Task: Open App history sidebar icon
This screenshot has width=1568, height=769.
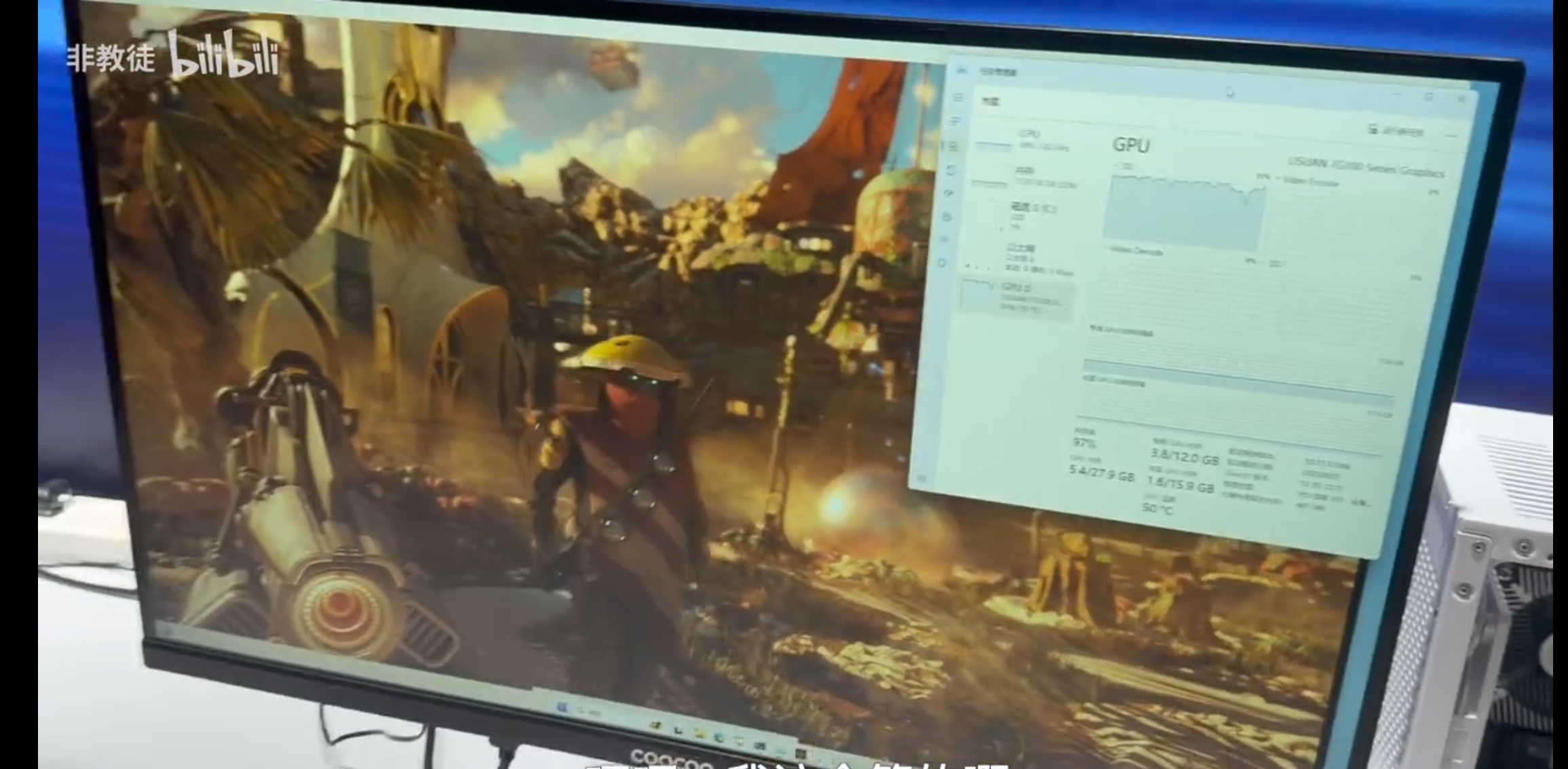Action: point(951,170)
